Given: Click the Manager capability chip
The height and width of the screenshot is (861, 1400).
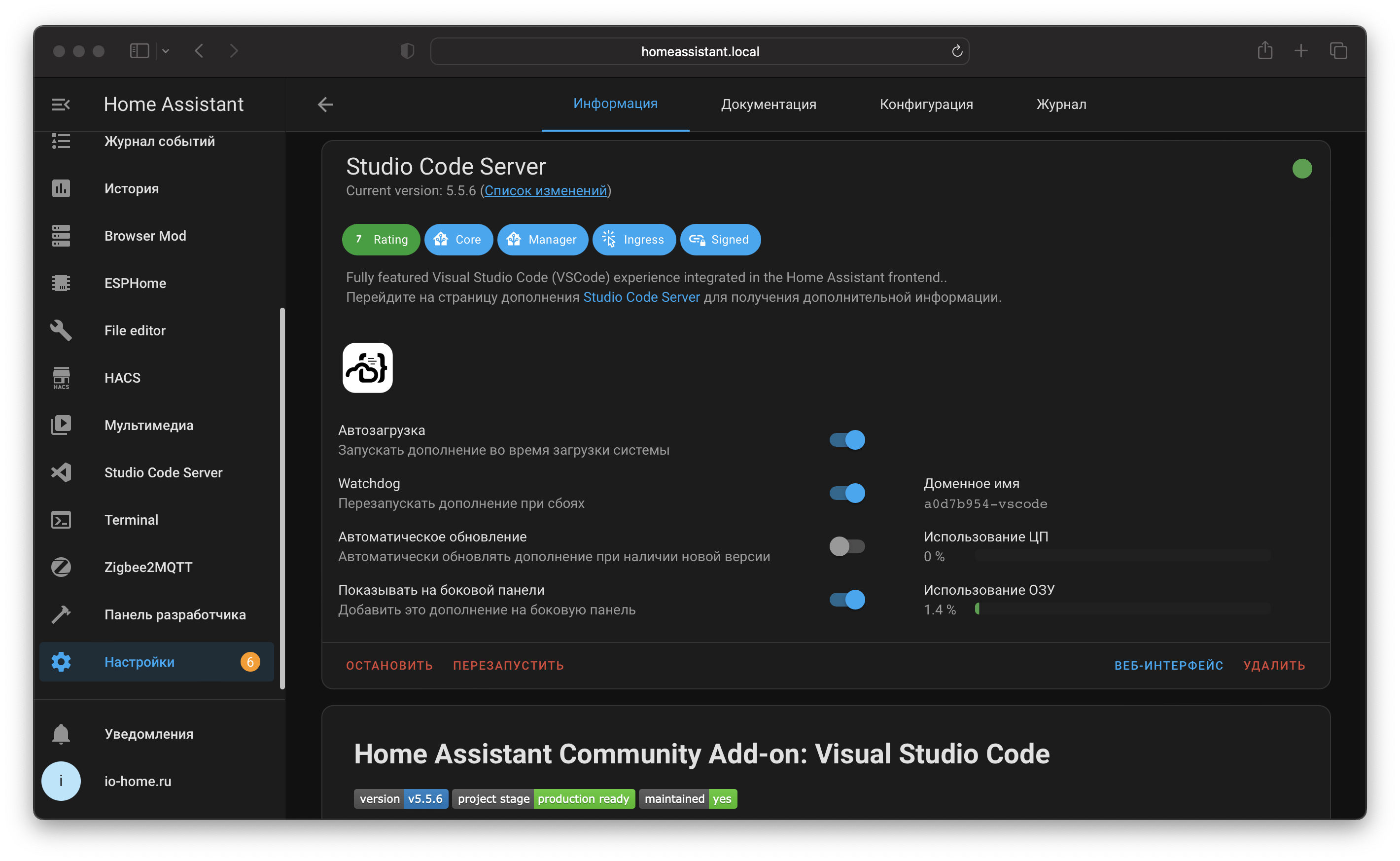Looking at the screenshot, I should point(542,240).
